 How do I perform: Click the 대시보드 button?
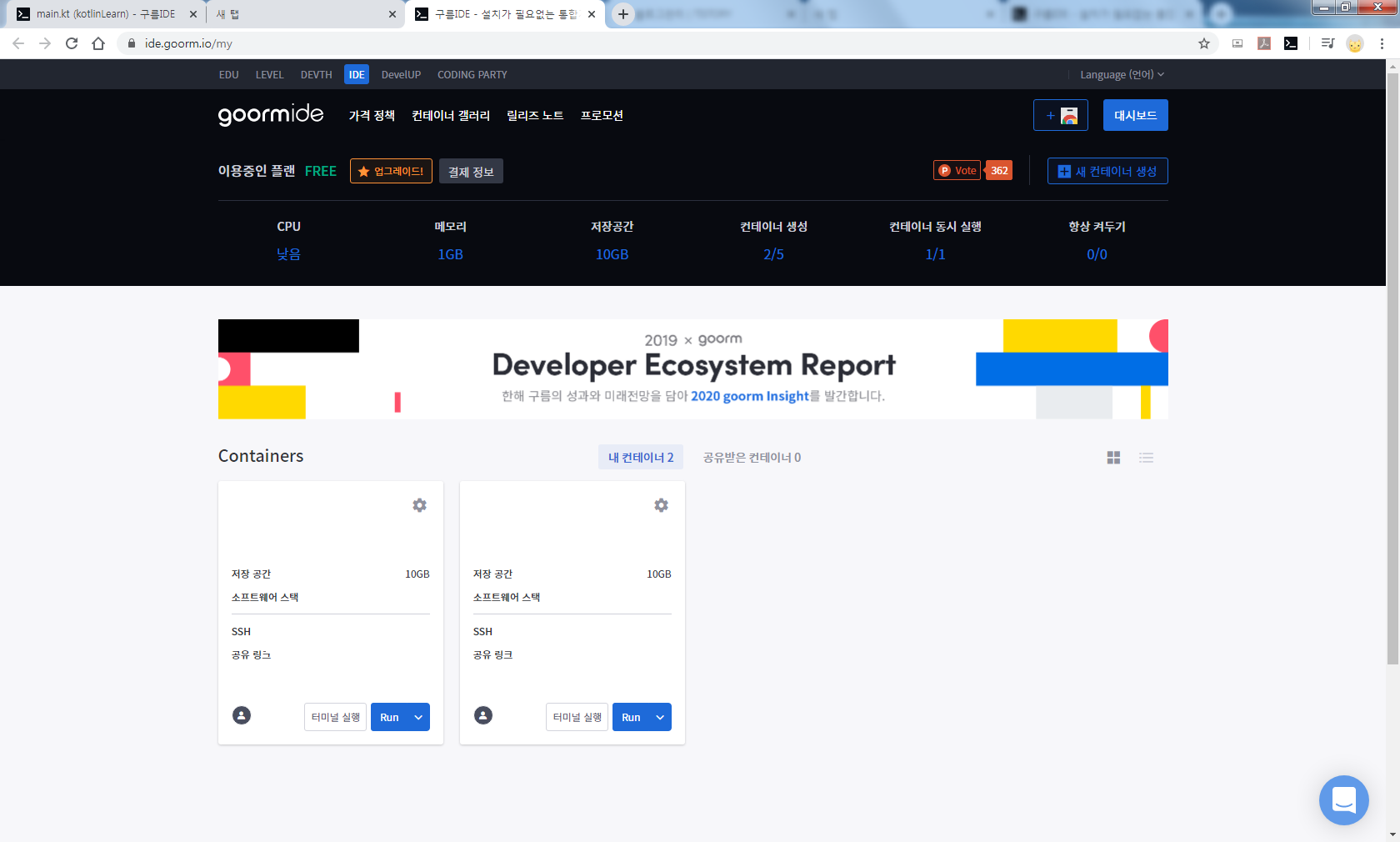1136,115
